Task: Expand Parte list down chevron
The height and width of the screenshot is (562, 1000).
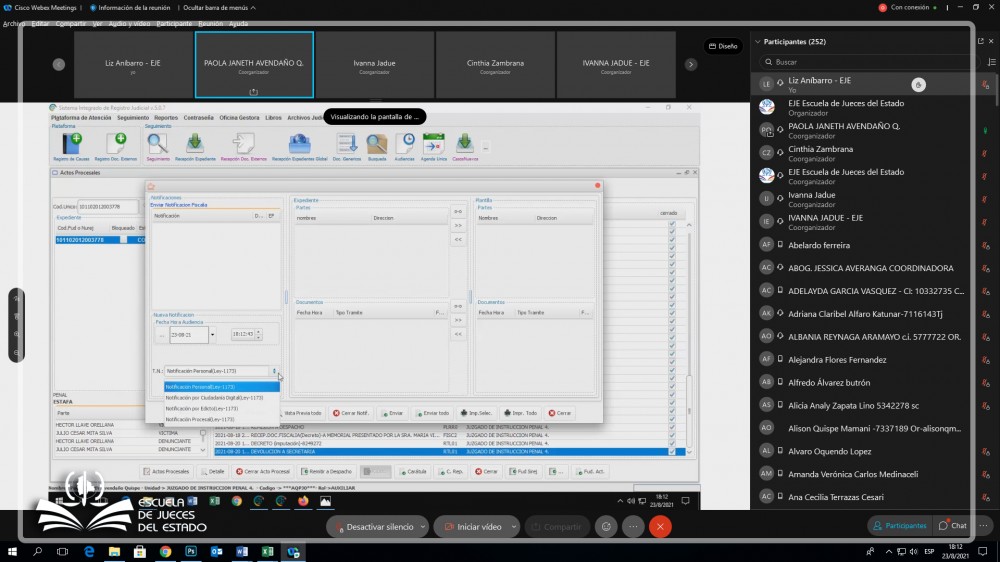Action: point(203,450)
